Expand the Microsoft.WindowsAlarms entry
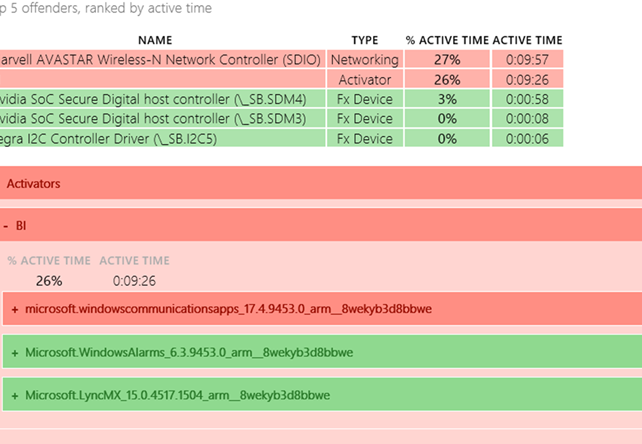642x444 pixels. coord(15,353)
